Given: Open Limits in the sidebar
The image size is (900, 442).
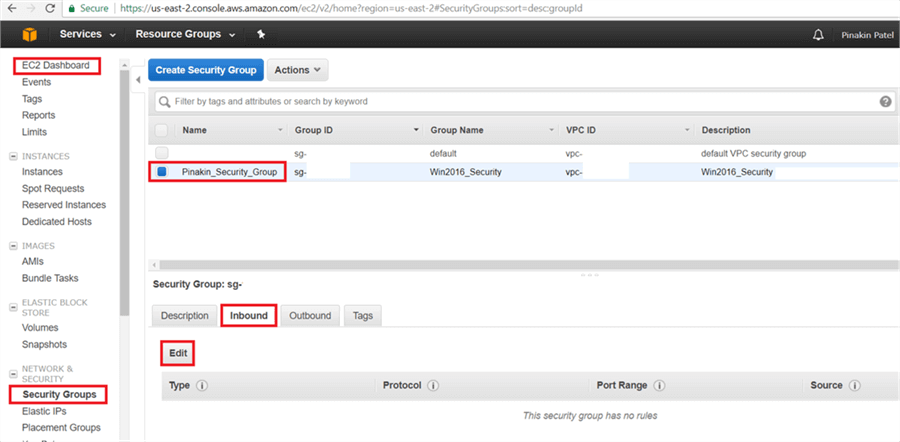Looking at the screenshot, I should tap(34, 132).
